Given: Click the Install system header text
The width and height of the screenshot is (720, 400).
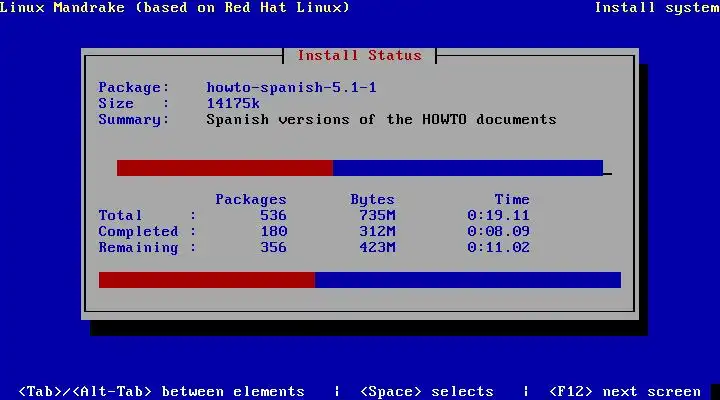Looking at the screenshot, I should [x=657, y=7].
